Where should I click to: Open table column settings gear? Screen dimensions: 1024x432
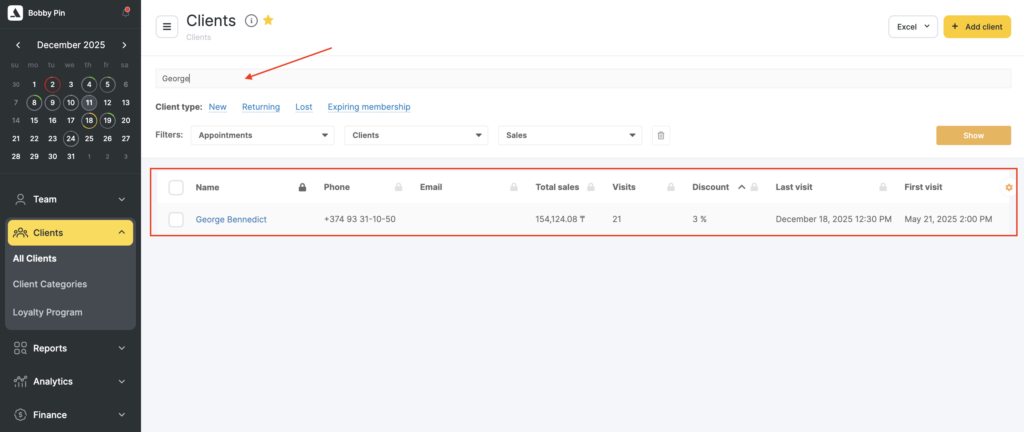tap(1008, 187)
